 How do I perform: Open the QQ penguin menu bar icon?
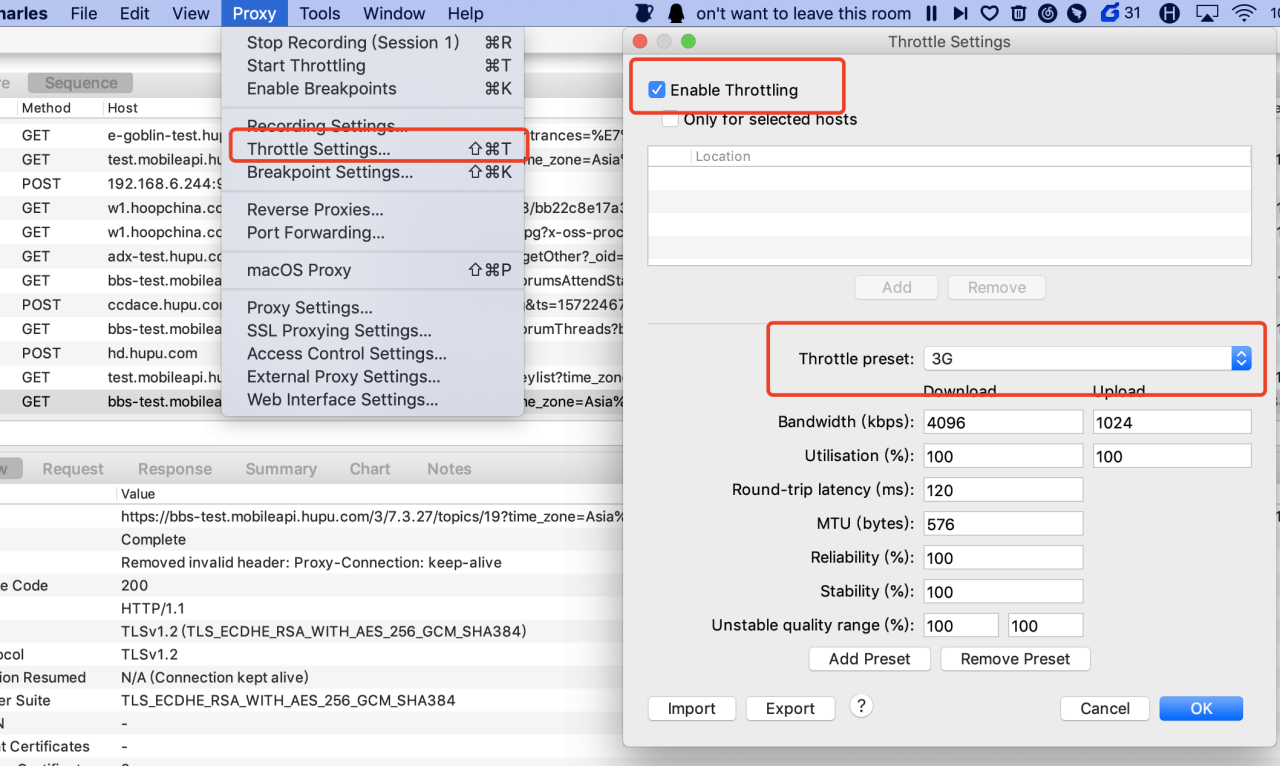677,13
